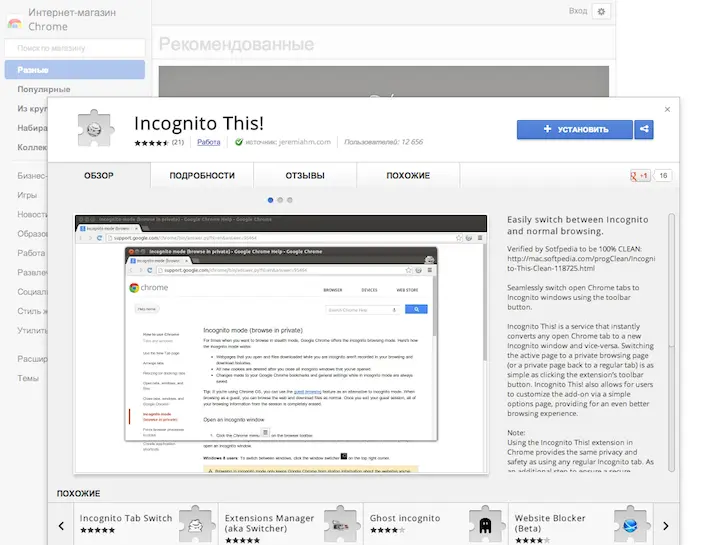Image resolution: width=720 pixels, height=545 pixels.
Task: Show previous similar extensions with left arrow
Action: (61, 526)
